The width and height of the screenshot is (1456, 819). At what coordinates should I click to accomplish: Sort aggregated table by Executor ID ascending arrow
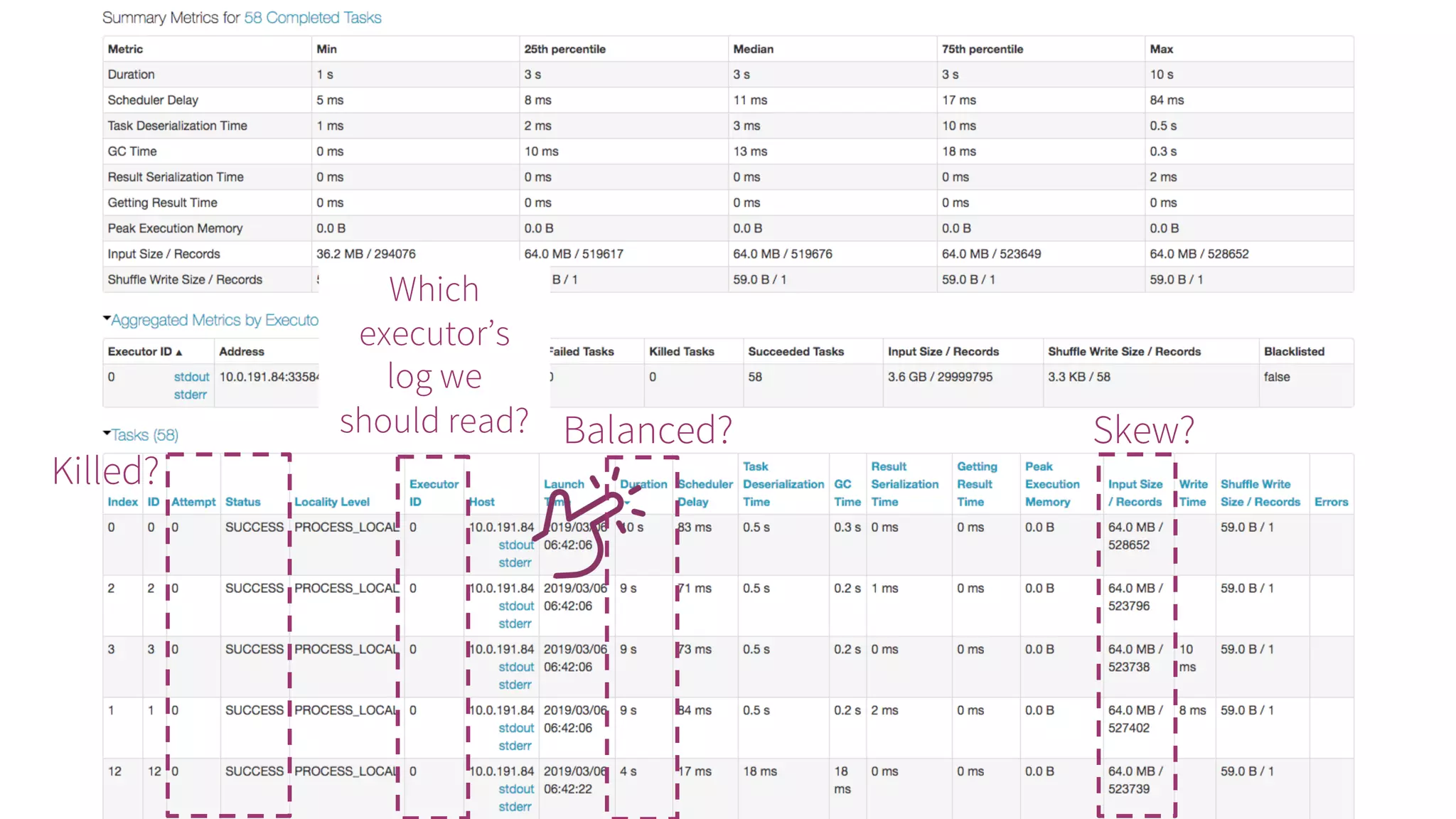point(179,352)
